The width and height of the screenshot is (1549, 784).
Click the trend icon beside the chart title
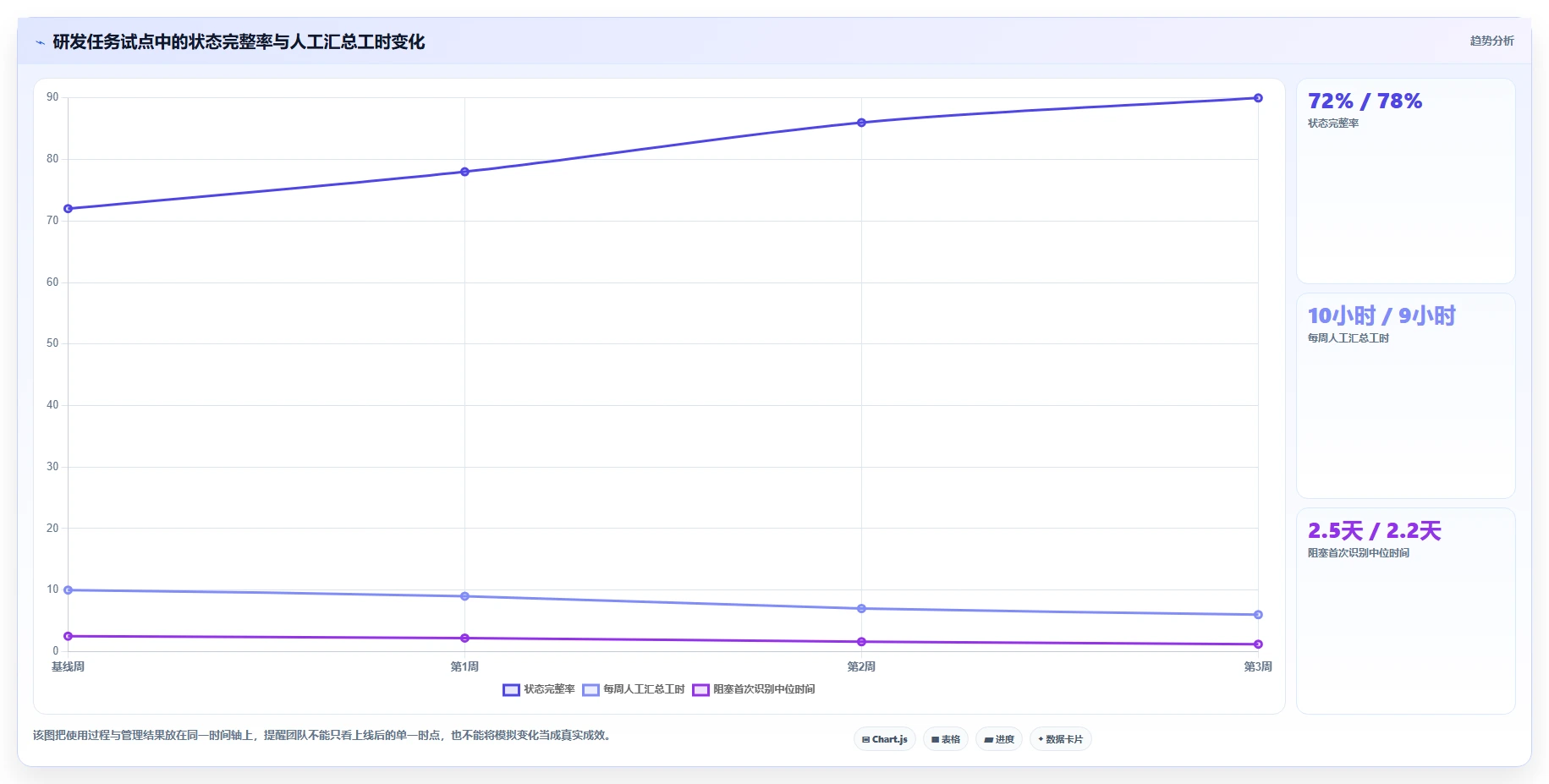40,42
